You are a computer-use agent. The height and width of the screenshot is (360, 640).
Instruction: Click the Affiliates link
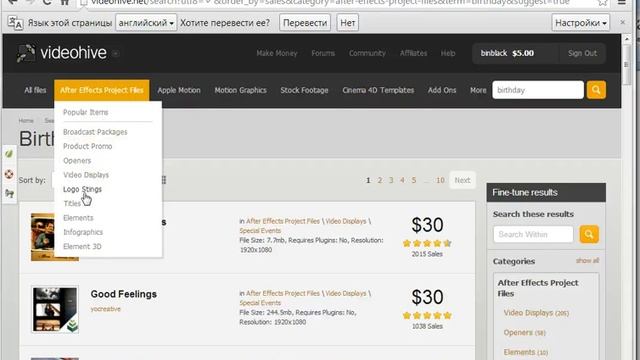click(413, 53)
